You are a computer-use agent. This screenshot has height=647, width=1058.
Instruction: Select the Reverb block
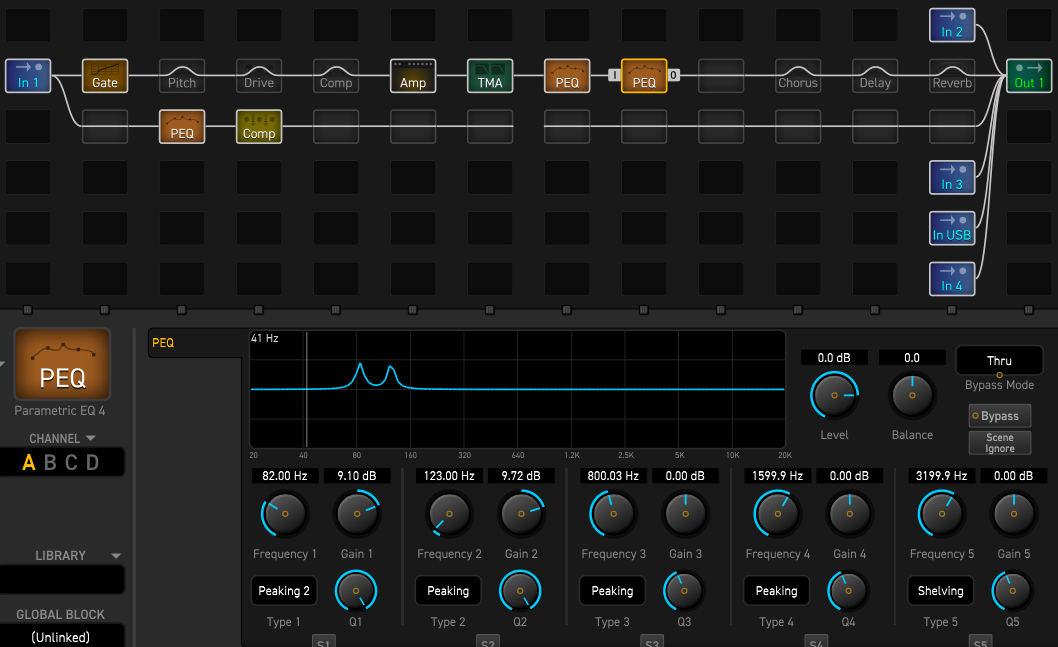coord(951,76)
